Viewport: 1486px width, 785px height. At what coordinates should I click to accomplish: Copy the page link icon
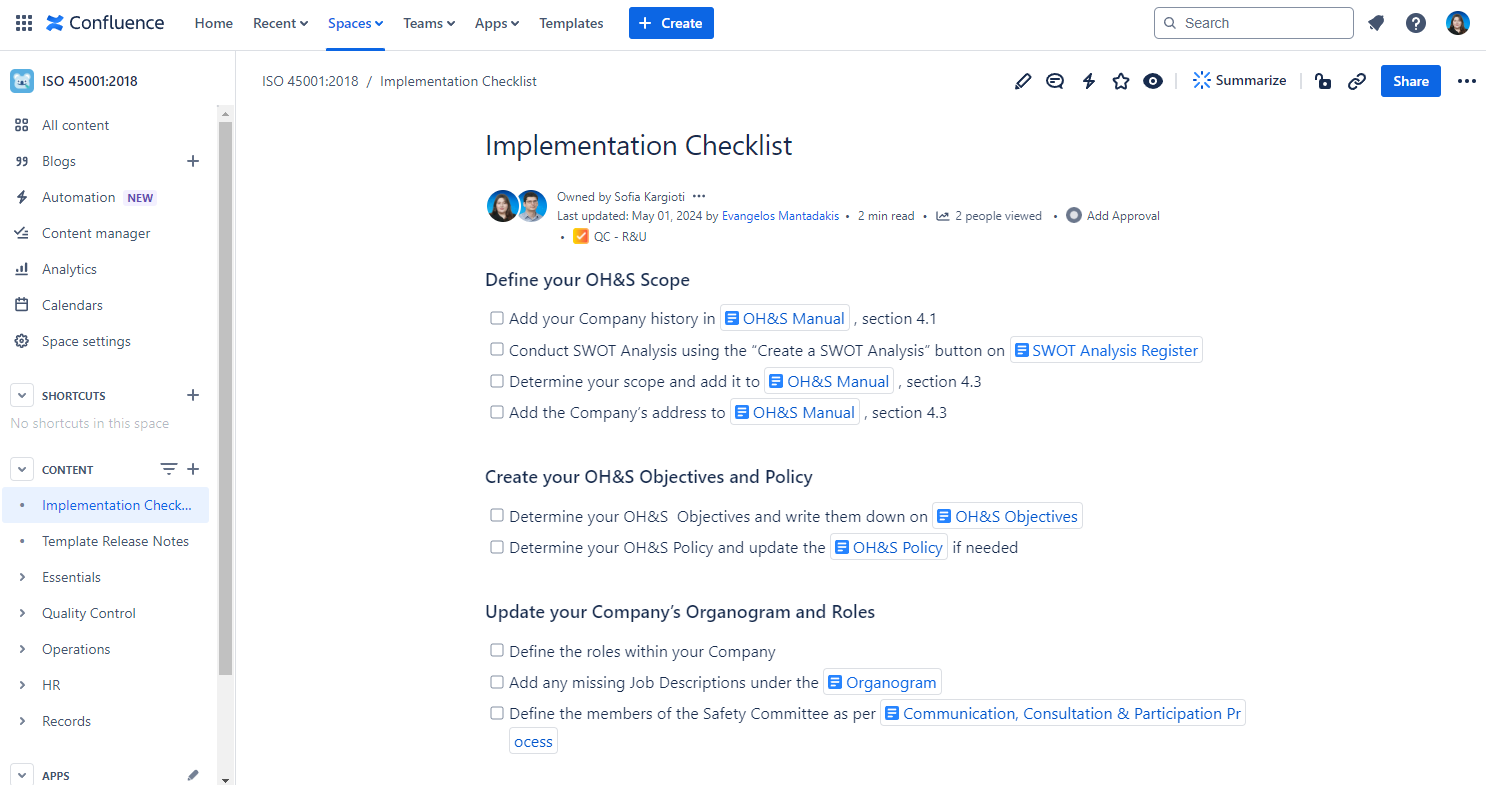pos(1357,81)
